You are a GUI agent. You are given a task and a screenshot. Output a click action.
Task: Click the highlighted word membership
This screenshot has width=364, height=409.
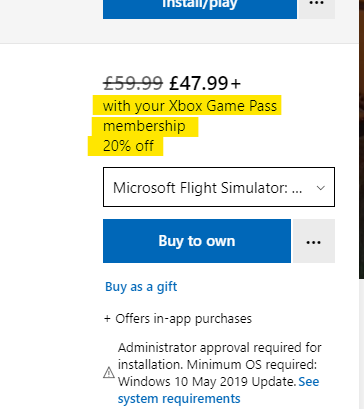(144, 126)
